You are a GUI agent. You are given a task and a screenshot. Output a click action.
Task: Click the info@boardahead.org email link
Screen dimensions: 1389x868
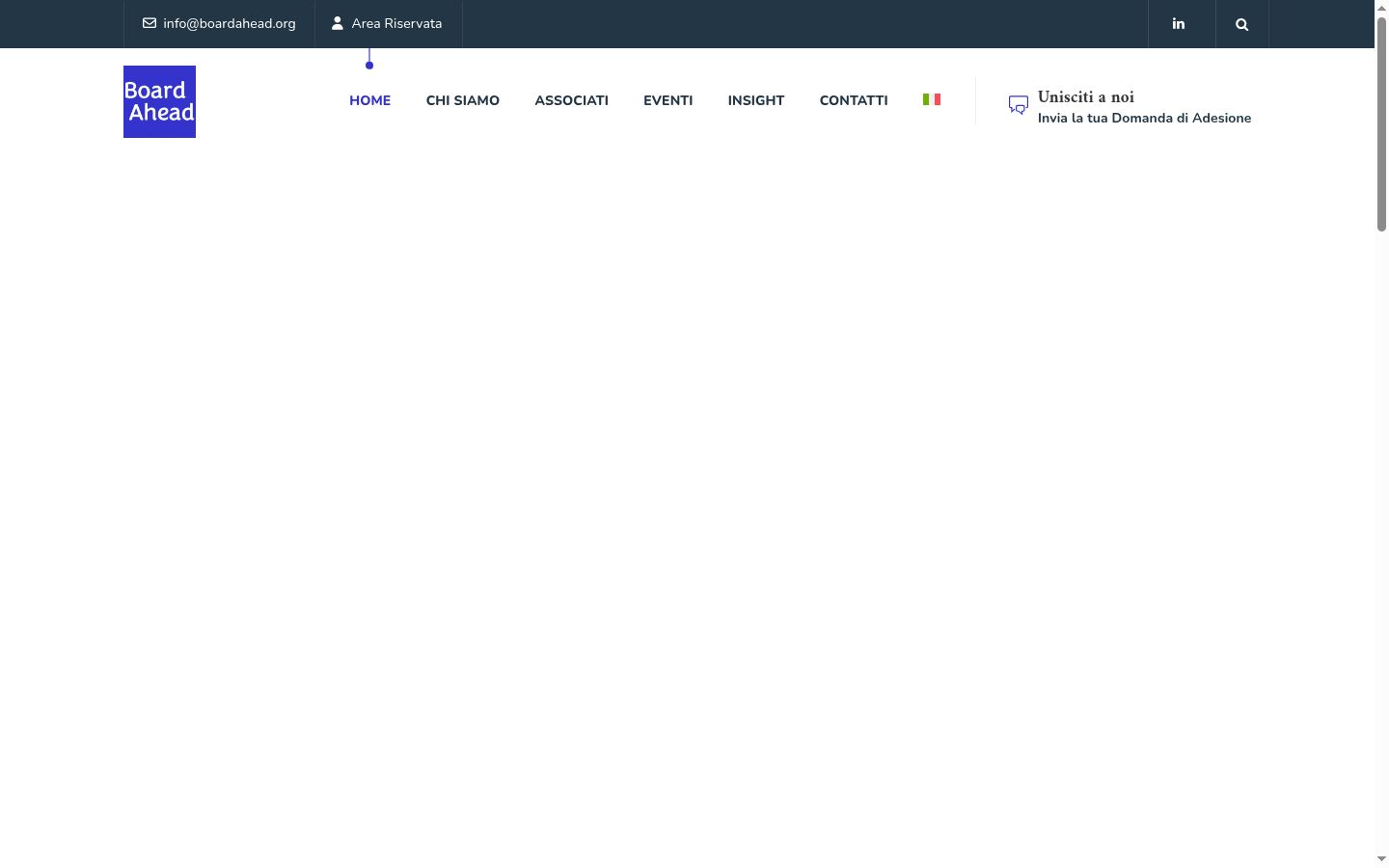[230, 23]
